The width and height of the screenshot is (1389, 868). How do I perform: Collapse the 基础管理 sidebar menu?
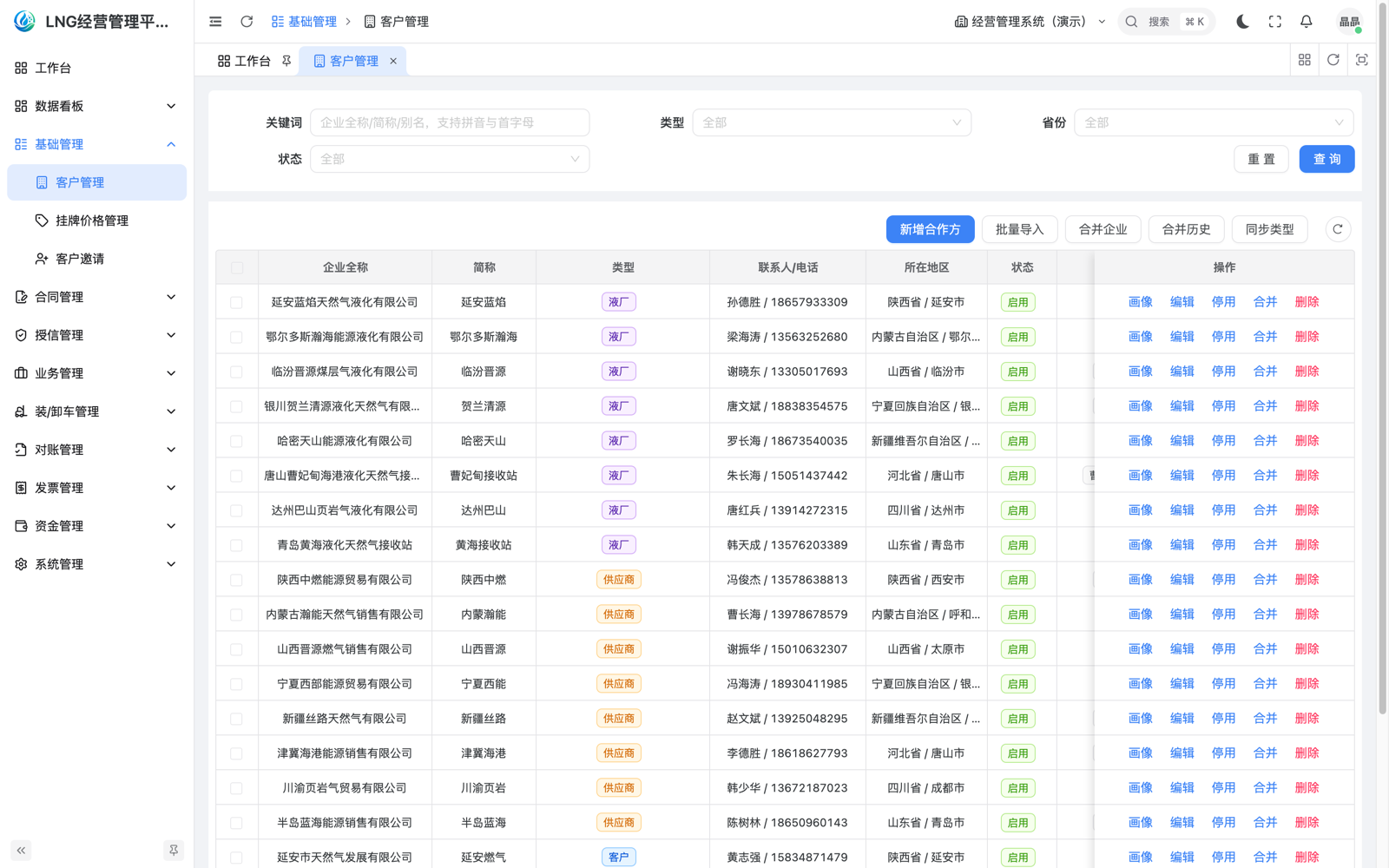coord(96,144)
